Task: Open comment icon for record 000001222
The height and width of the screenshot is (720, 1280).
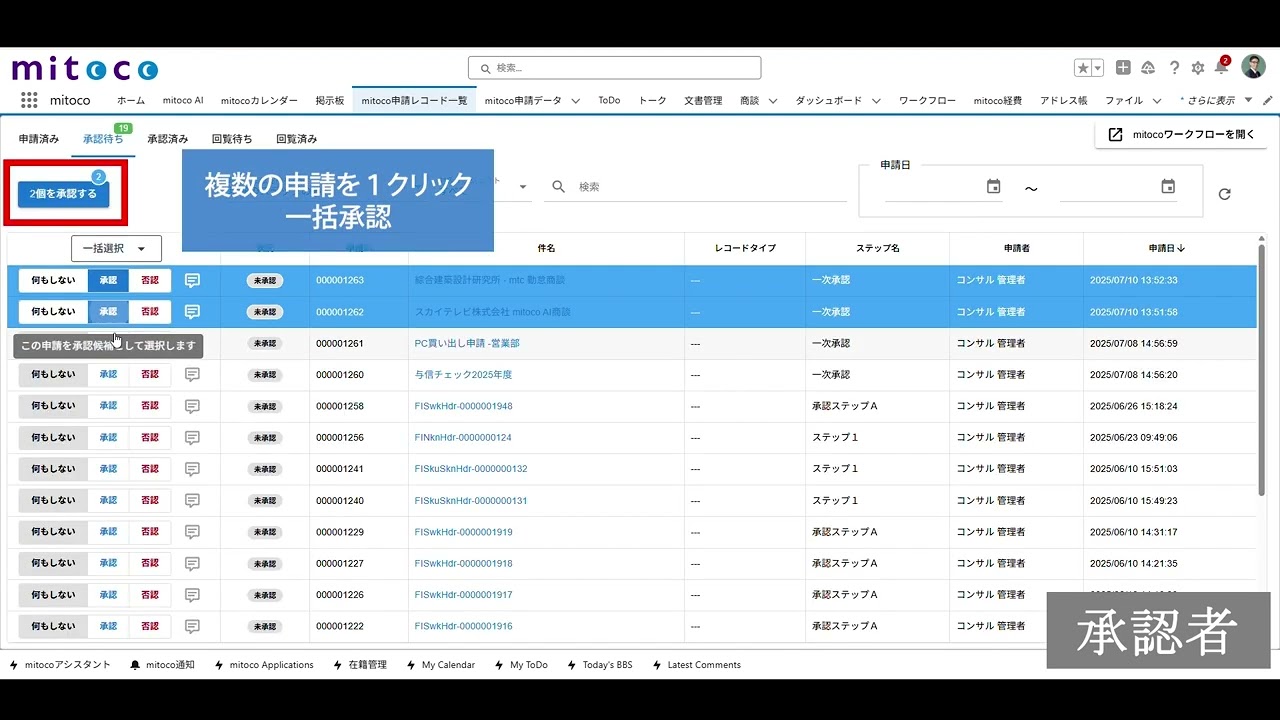Action: (193, 626)
